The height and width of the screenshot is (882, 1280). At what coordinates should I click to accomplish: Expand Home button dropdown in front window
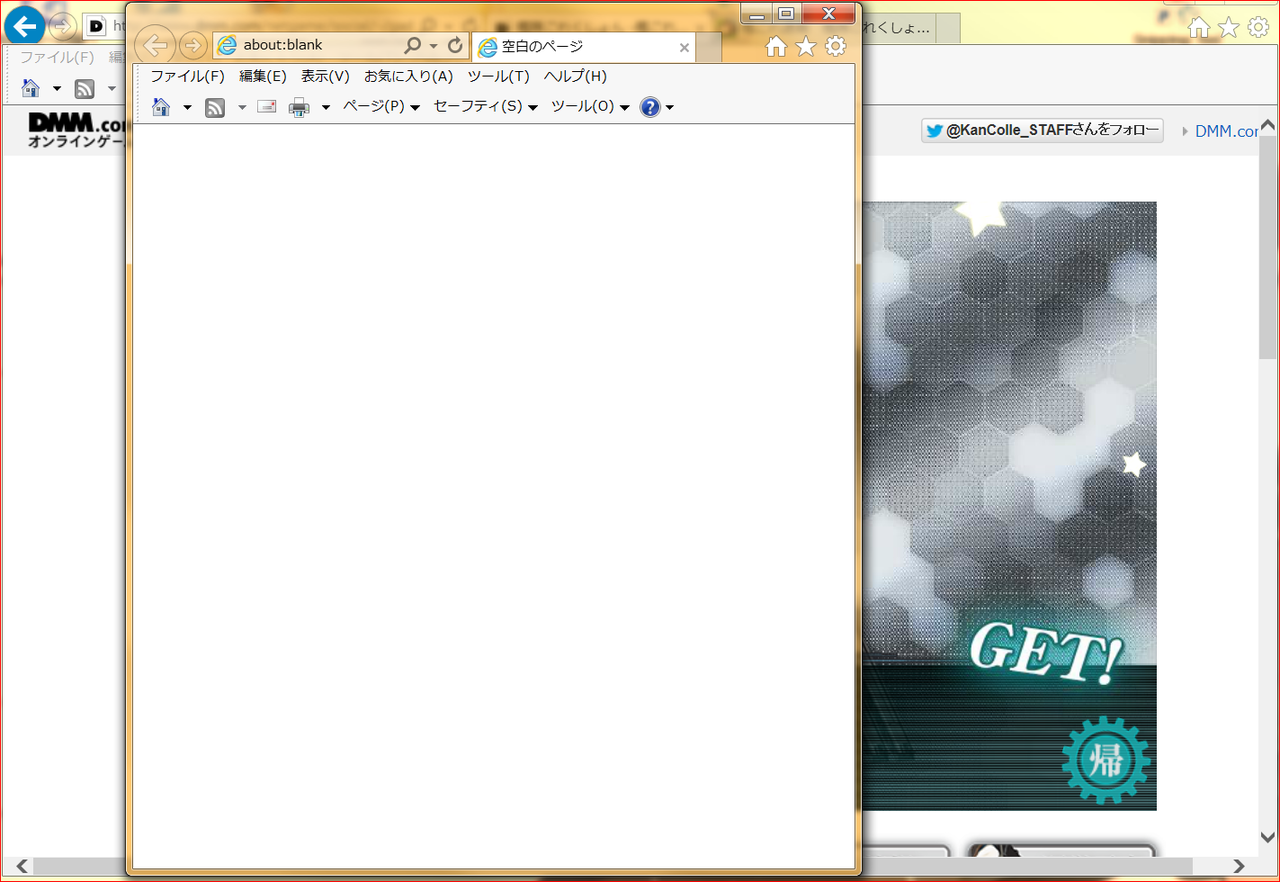(187, 108)
